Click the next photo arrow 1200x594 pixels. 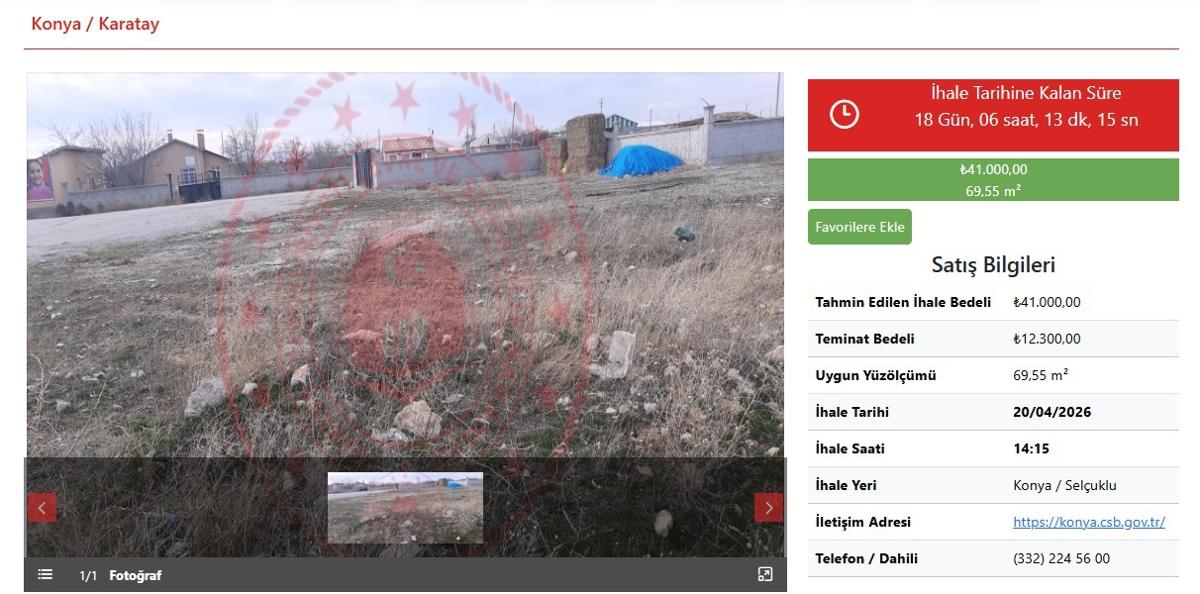[768, 508]
